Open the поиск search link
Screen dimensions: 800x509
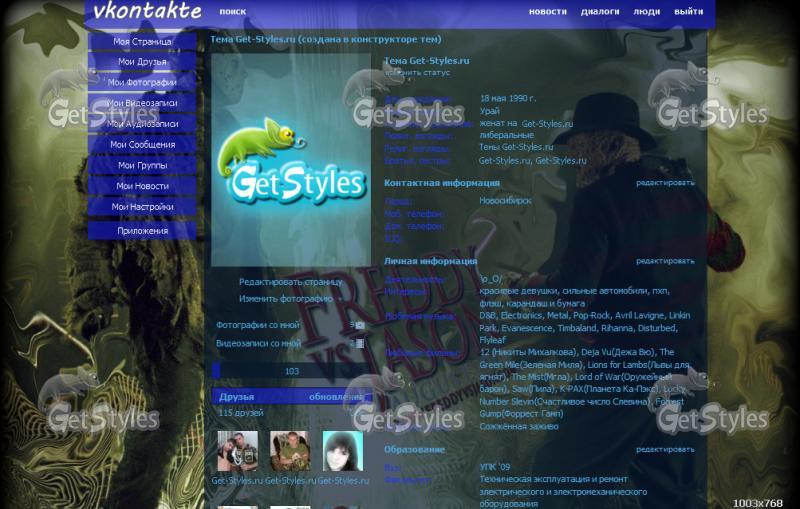[233, 11]
